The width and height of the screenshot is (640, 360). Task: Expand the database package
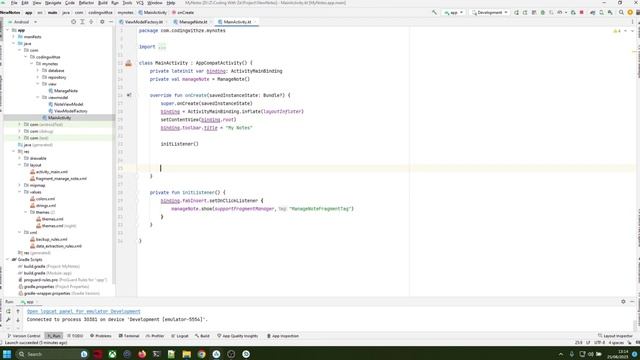38,71
